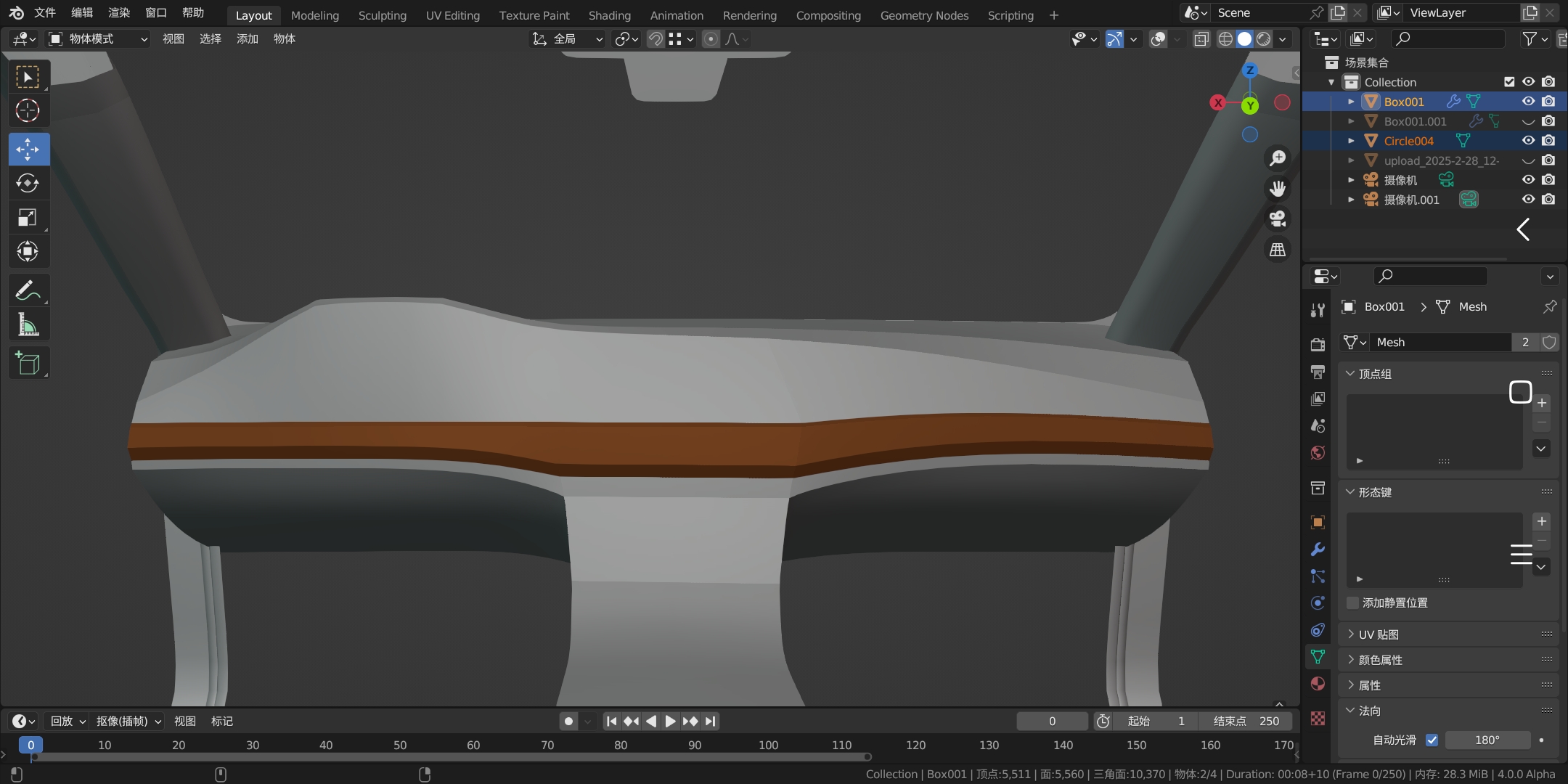Select the Scale tool

(x=28, y=218)
